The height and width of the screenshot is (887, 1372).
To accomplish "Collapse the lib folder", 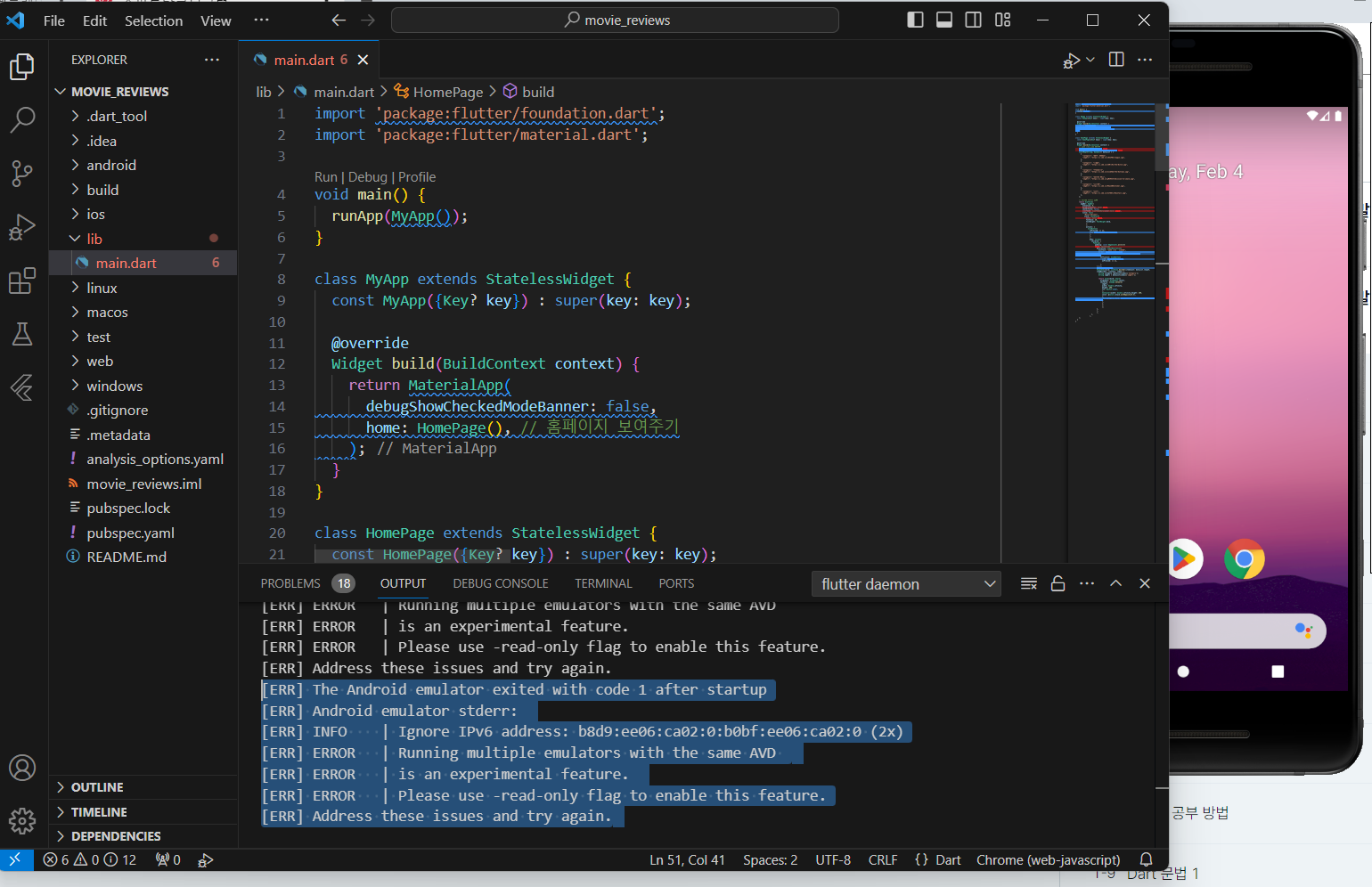I will [143, 239].
